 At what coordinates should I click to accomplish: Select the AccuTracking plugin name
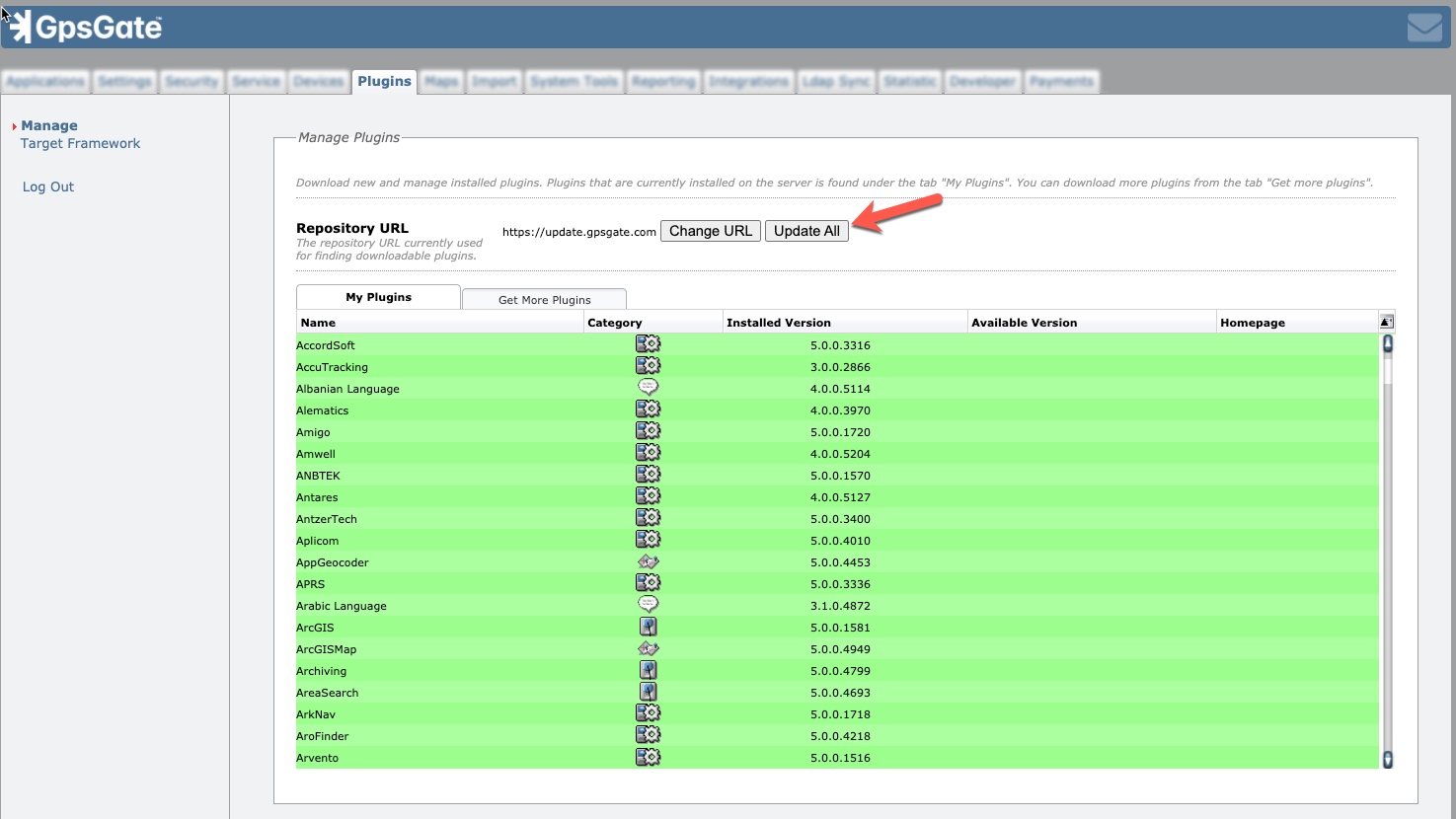tap(332, 367)
